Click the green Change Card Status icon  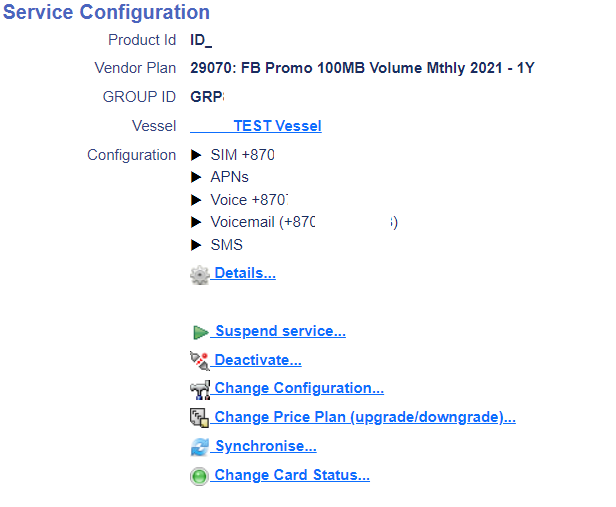point(200,476)
